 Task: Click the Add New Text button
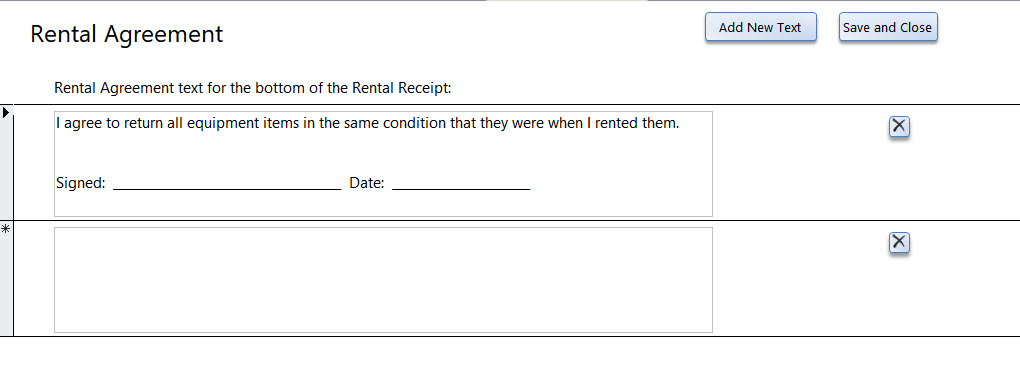pos(760,27)
